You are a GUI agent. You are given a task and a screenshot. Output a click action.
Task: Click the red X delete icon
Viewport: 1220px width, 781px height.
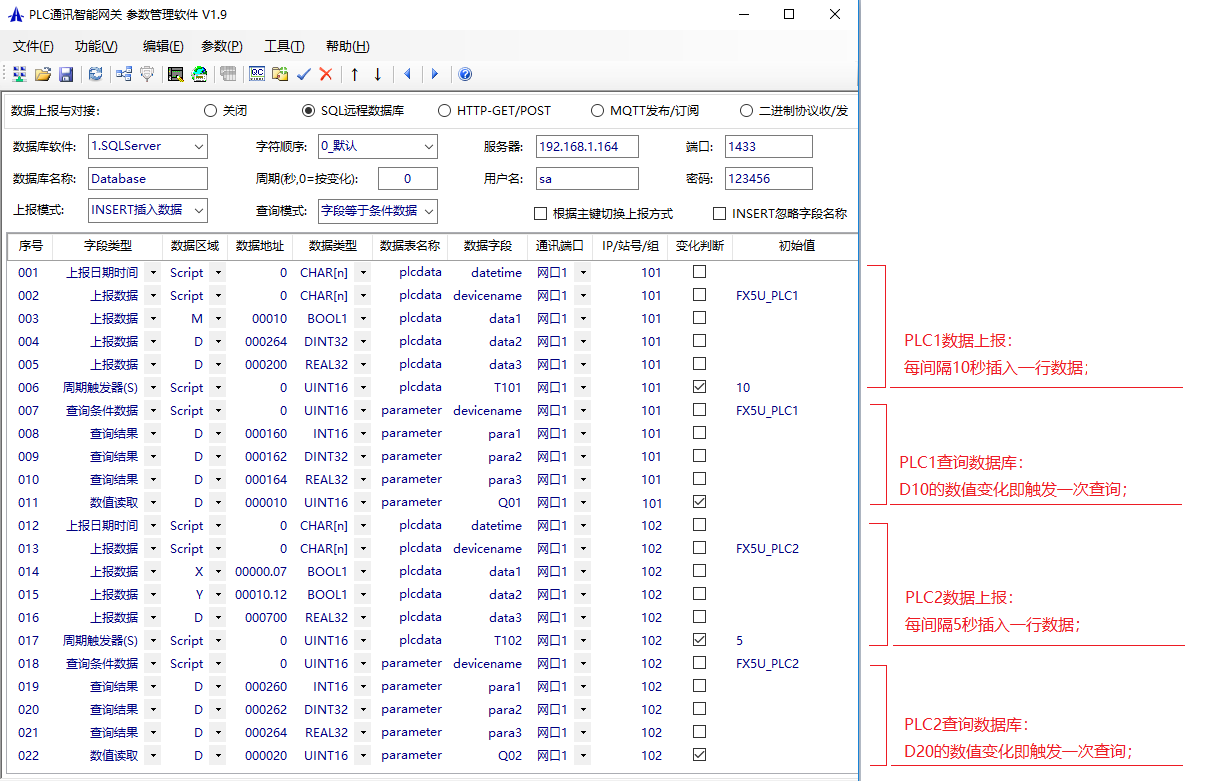326,74
